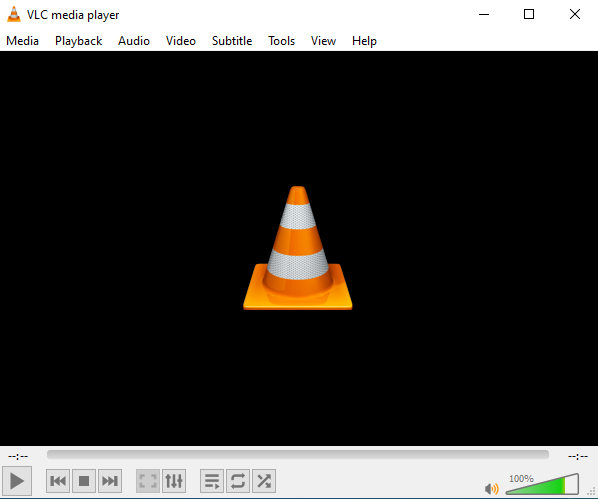This screenshot has width=598, height=499.
Task: Expand the Tools menu
Action: [x=281, y=41]
